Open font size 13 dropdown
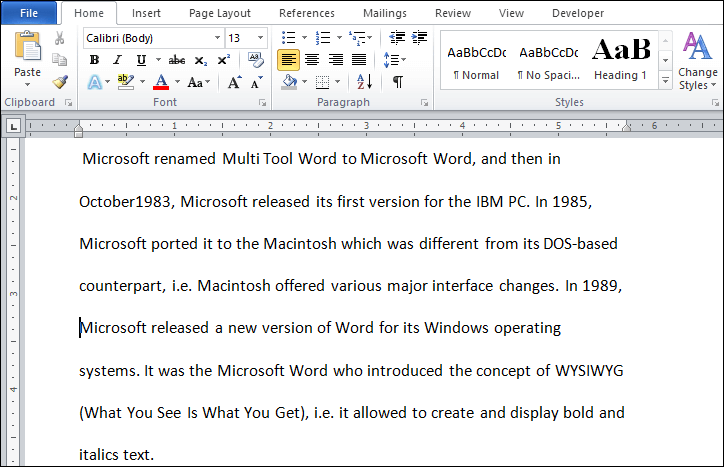 260,38
